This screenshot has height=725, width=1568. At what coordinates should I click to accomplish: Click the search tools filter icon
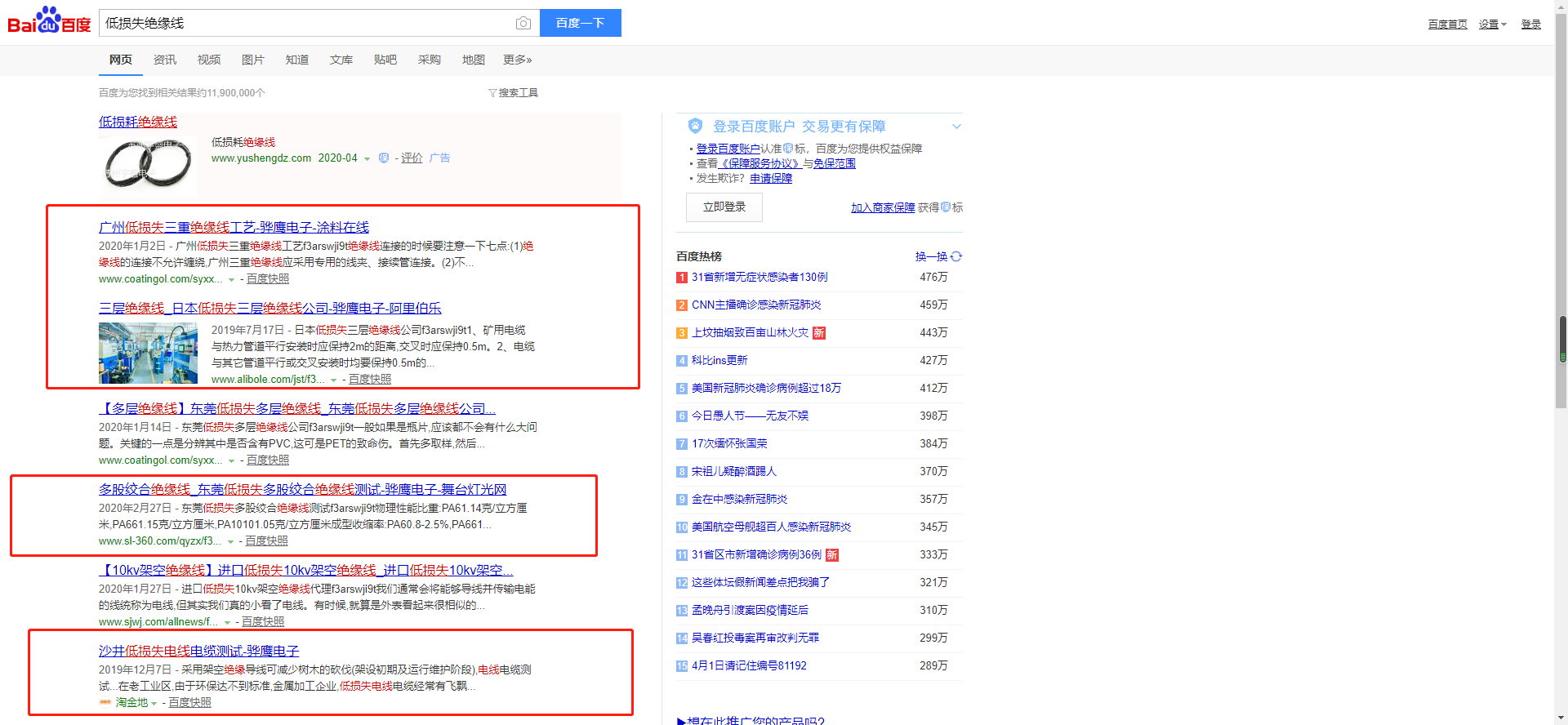coord(492,93)
